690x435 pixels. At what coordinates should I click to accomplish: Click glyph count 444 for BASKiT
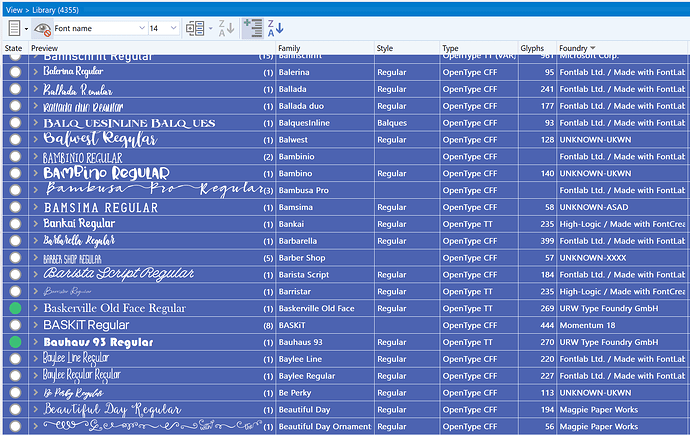[x=547, y=325]
